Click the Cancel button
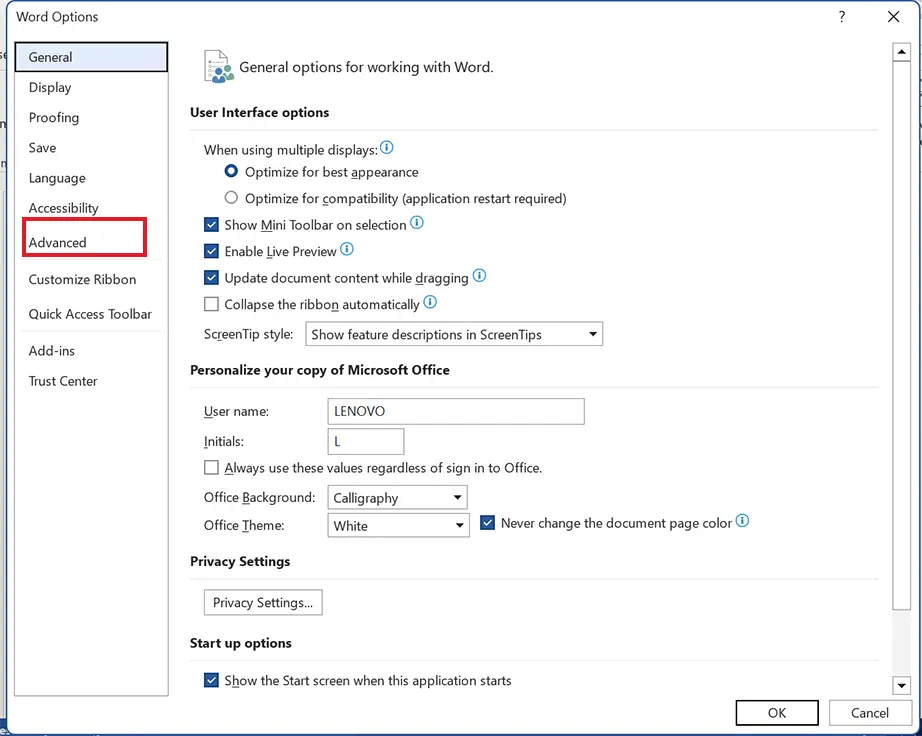The height and width of the screenshot is (736, 922). [x=870, y=713]
